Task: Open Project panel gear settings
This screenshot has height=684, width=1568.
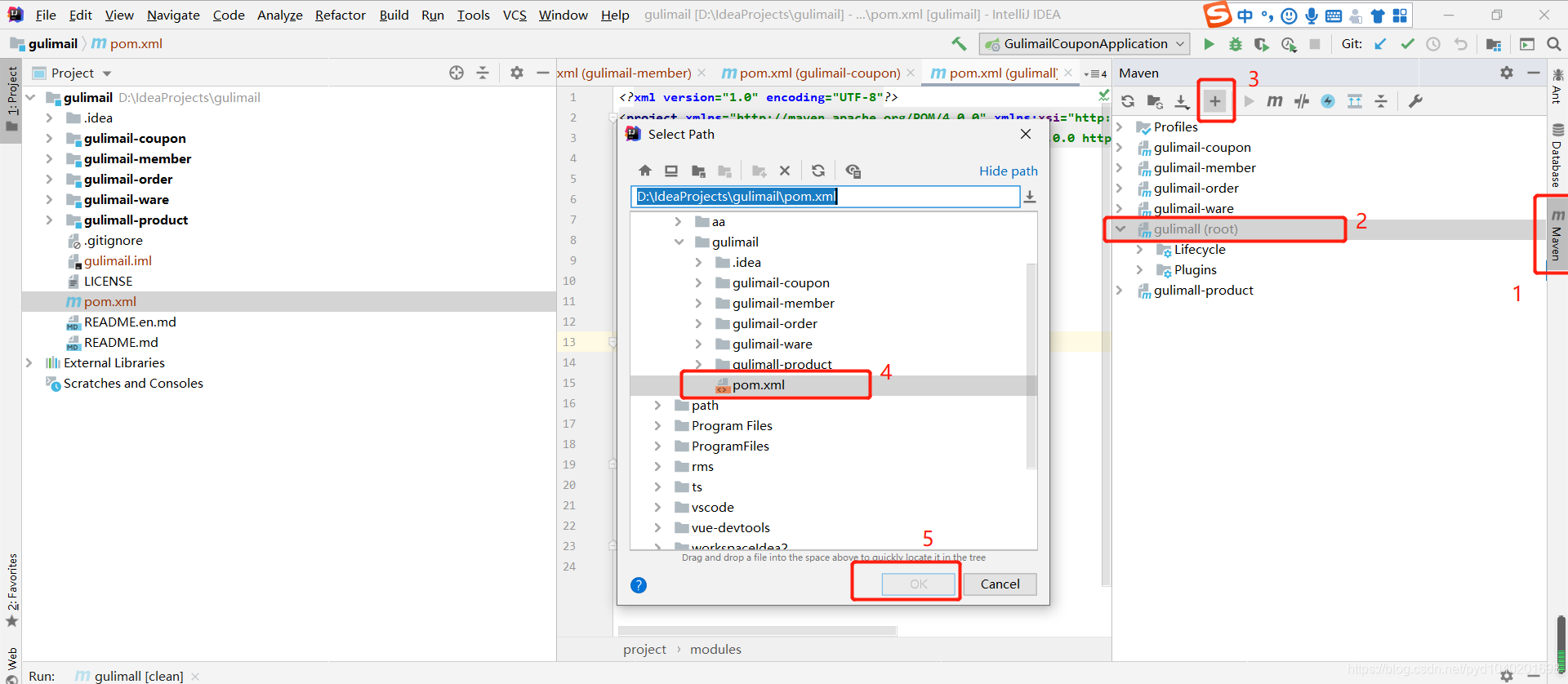Action: [517, 73]
